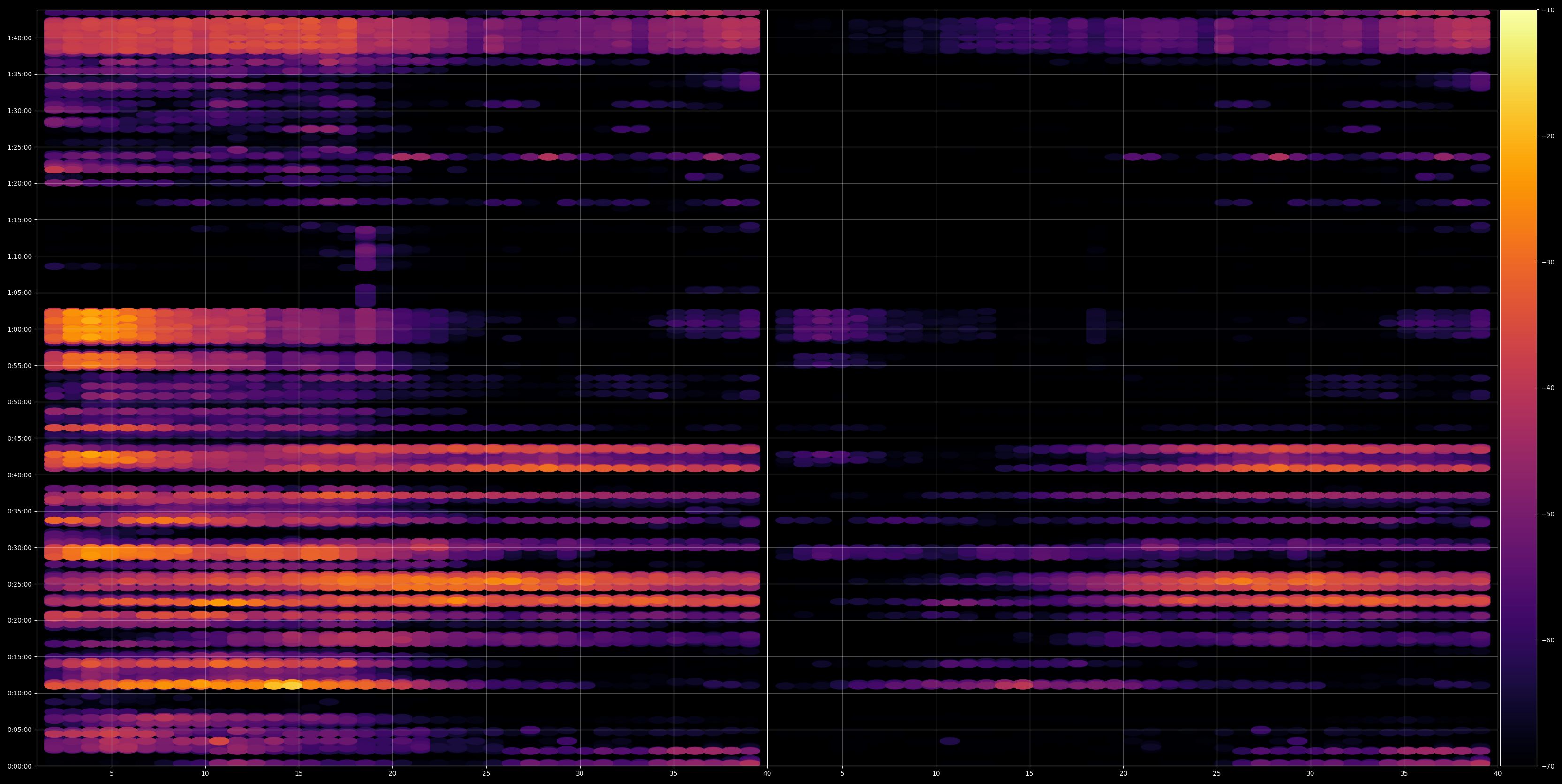Image resolution: width=1562 pixels, height=784 pixels.
Task: Click the 1:05:00 y-axis time label
Action: pos(19,293)
